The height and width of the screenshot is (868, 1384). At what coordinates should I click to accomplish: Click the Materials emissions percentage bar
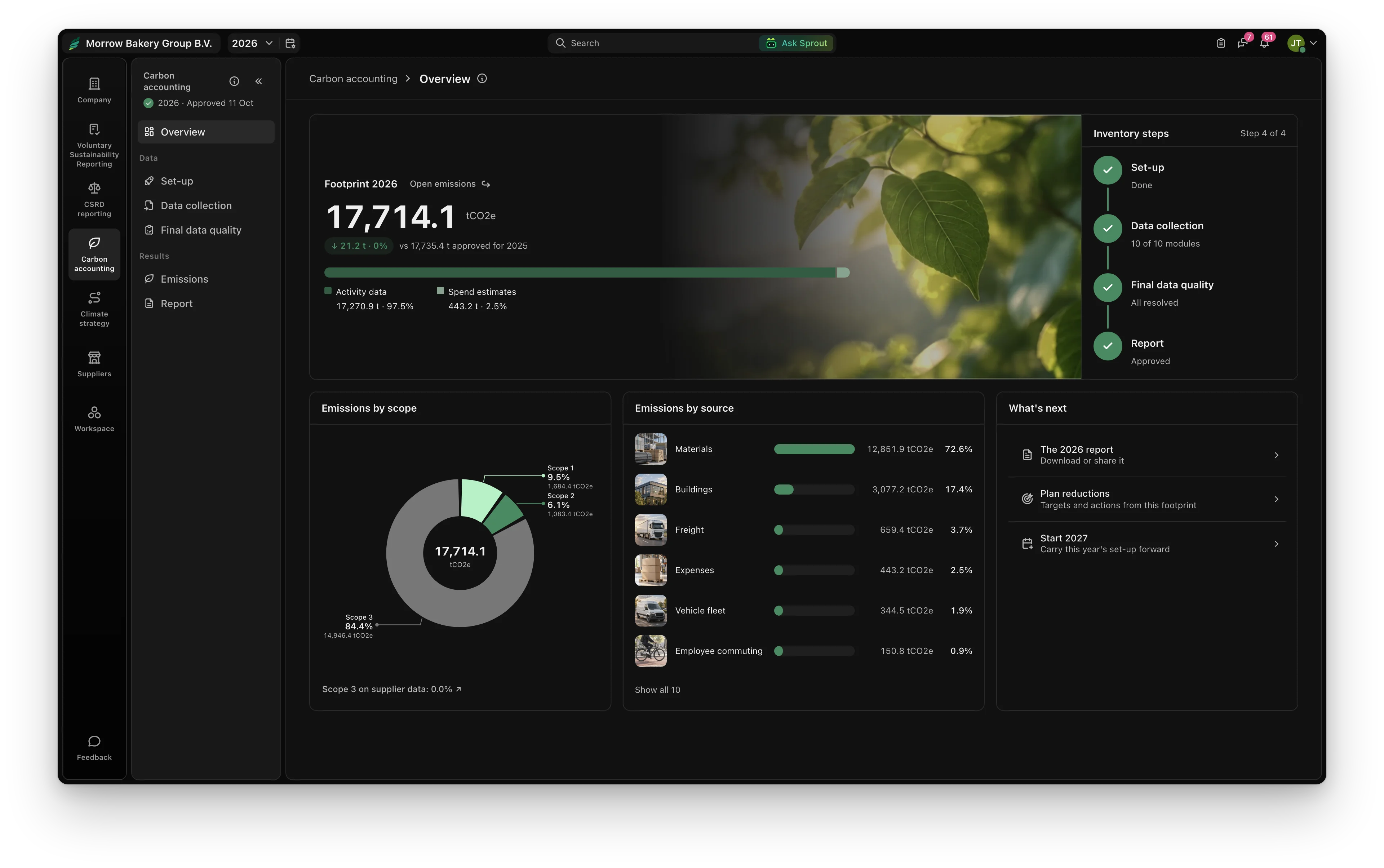coord(814,449)
